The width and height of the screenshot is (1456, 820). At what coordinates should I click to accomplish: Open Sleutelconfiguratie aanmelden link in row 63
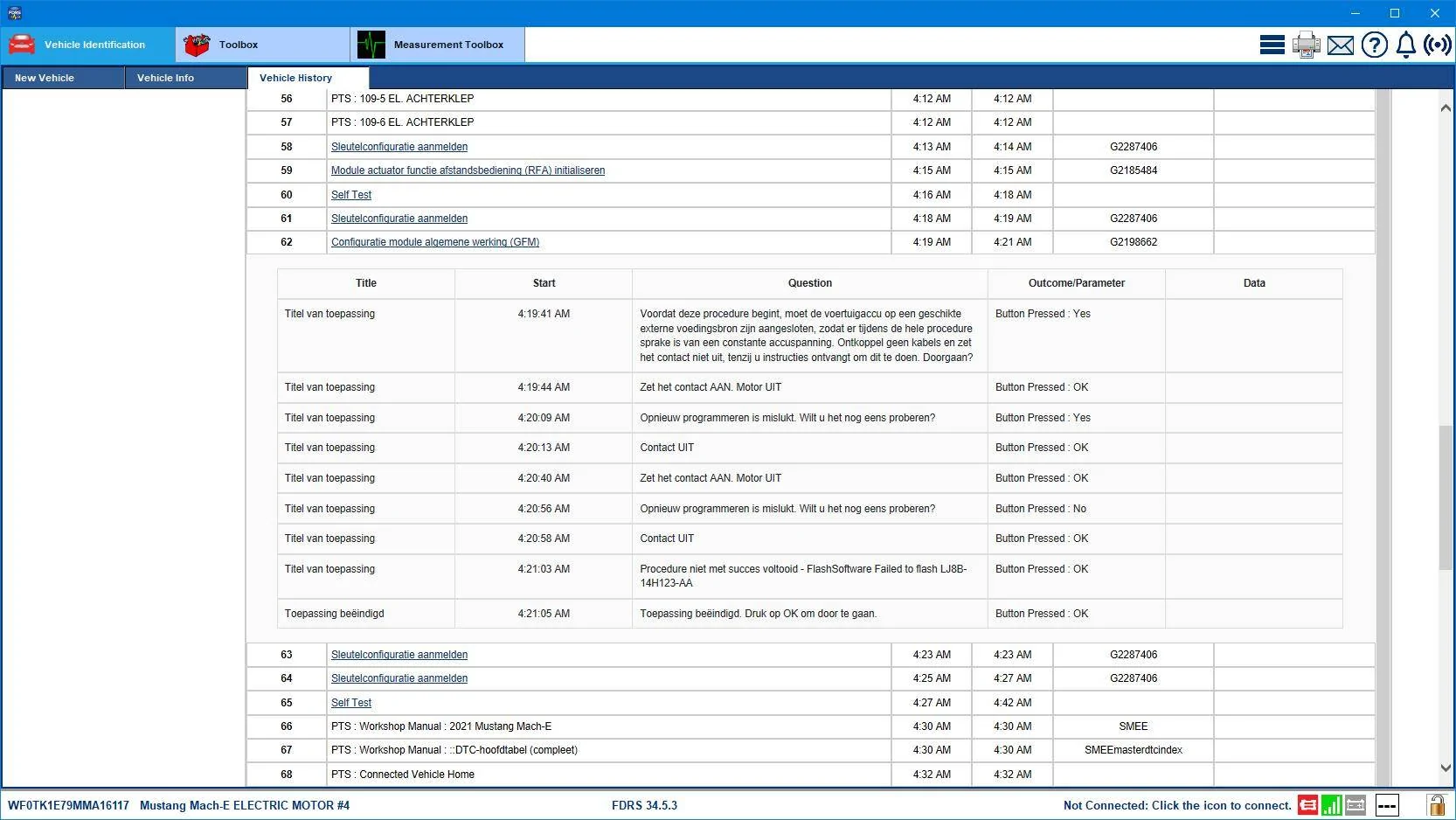399,655
